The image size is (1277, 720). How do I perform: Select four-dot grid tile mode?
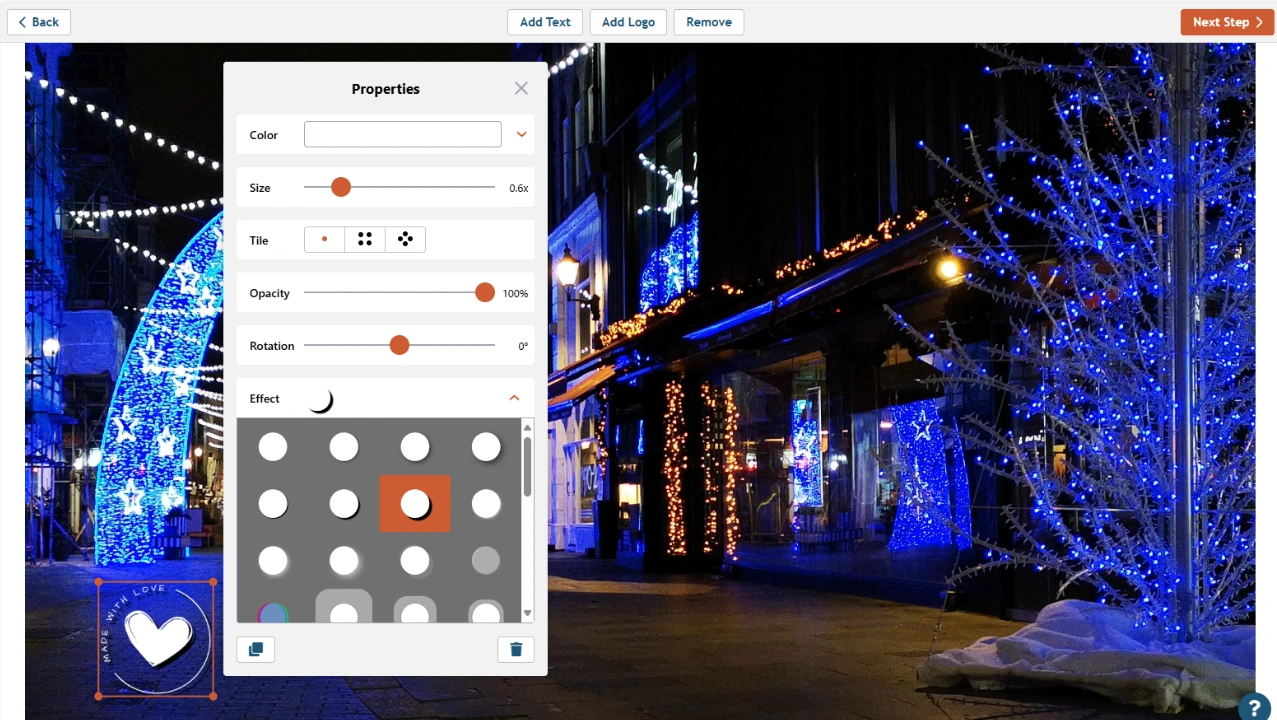[365, 240]
